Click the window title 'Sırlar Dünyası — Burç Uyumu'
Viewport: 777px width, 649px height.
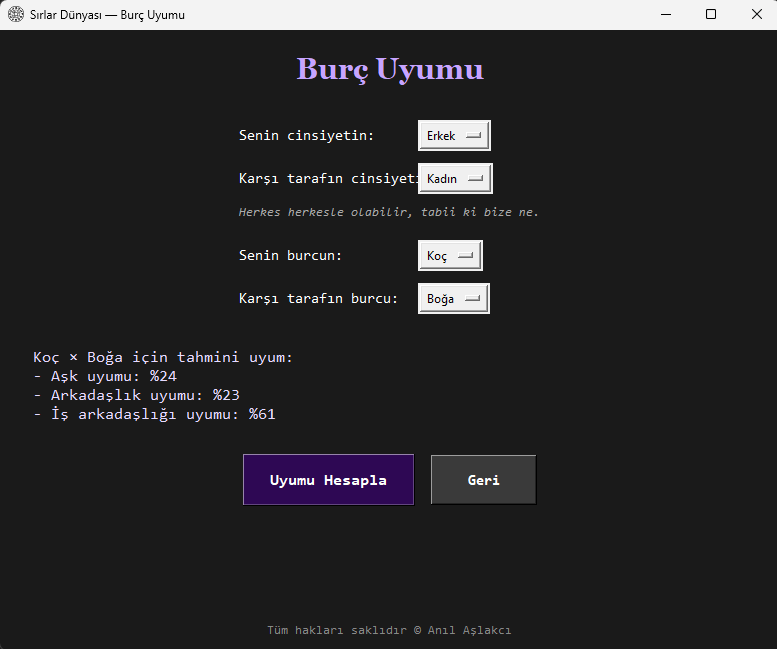pos(107,15)
